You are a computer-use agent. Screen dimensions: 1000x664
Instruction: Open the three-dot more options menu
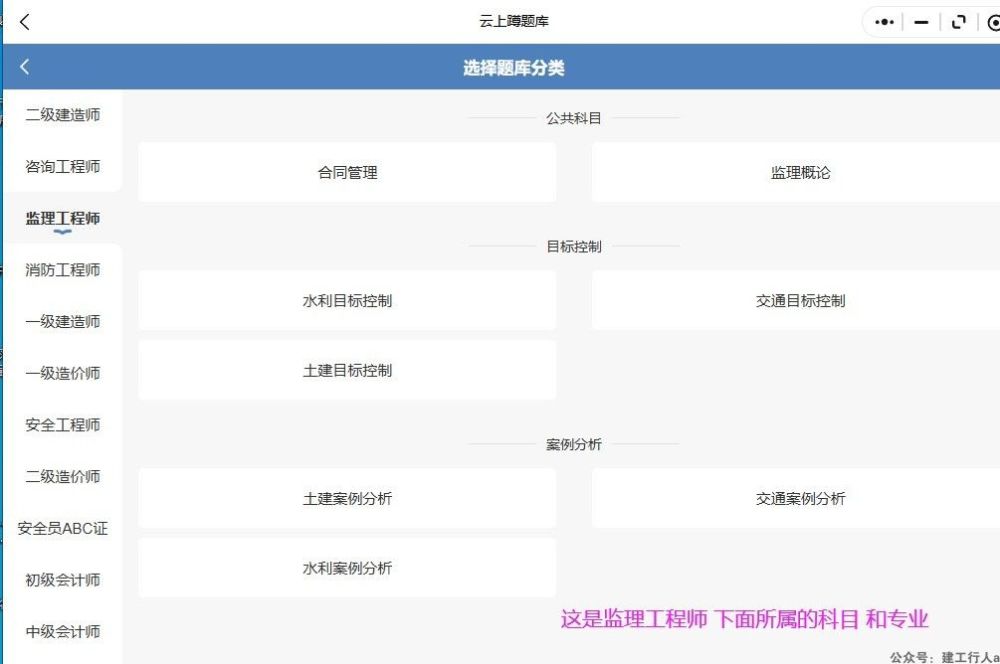884,22
